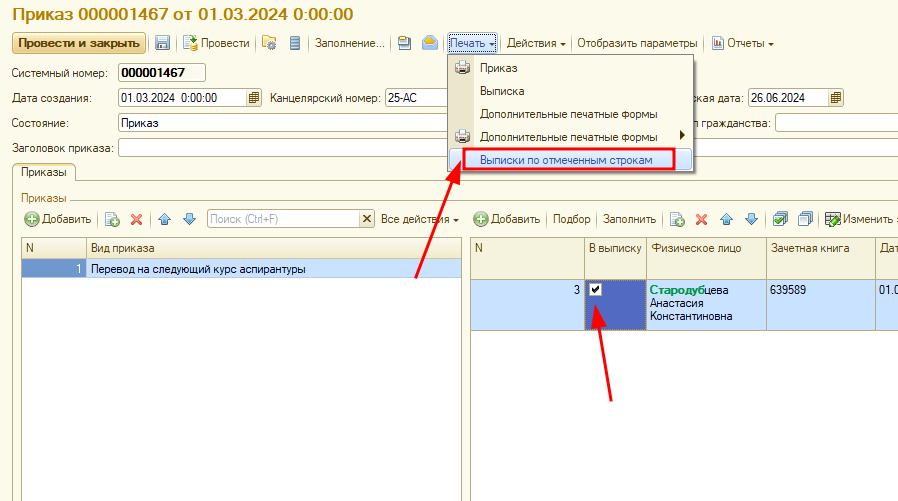Image resolution: width=898 pixels, height=501 pixels.
Task: Select 'Выписки по отмеченным строкам' menu item
Action: (x=566, y=160)
